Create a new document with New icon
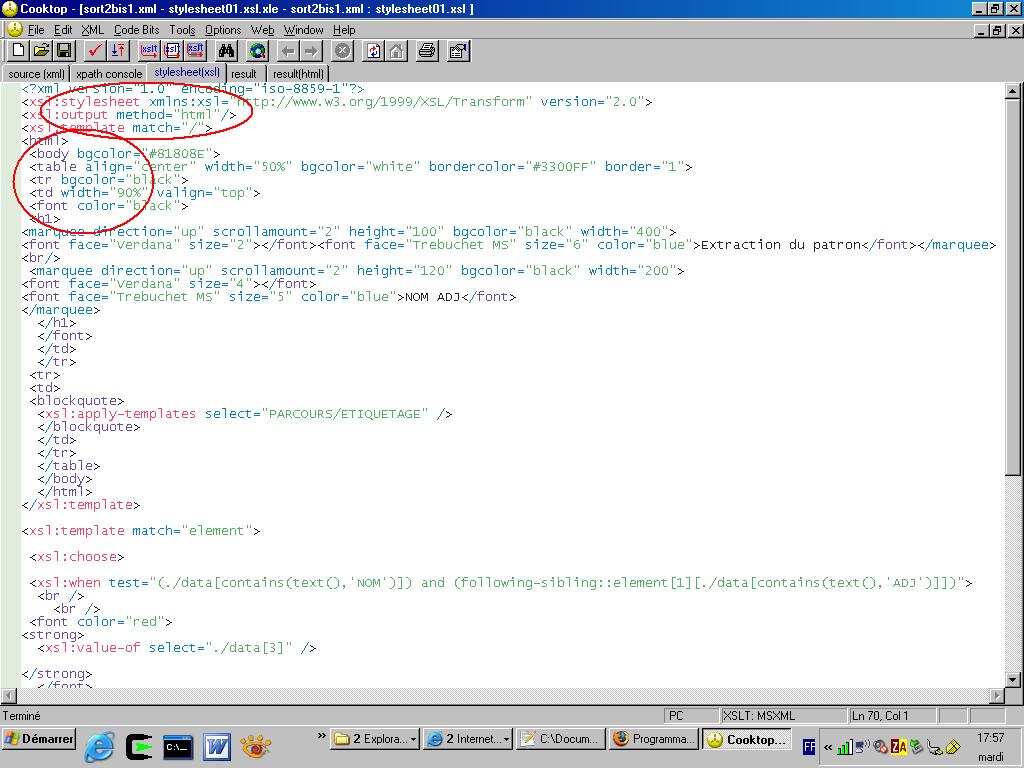Viewport: 1024px width, 768px height. tap(18, 50)
